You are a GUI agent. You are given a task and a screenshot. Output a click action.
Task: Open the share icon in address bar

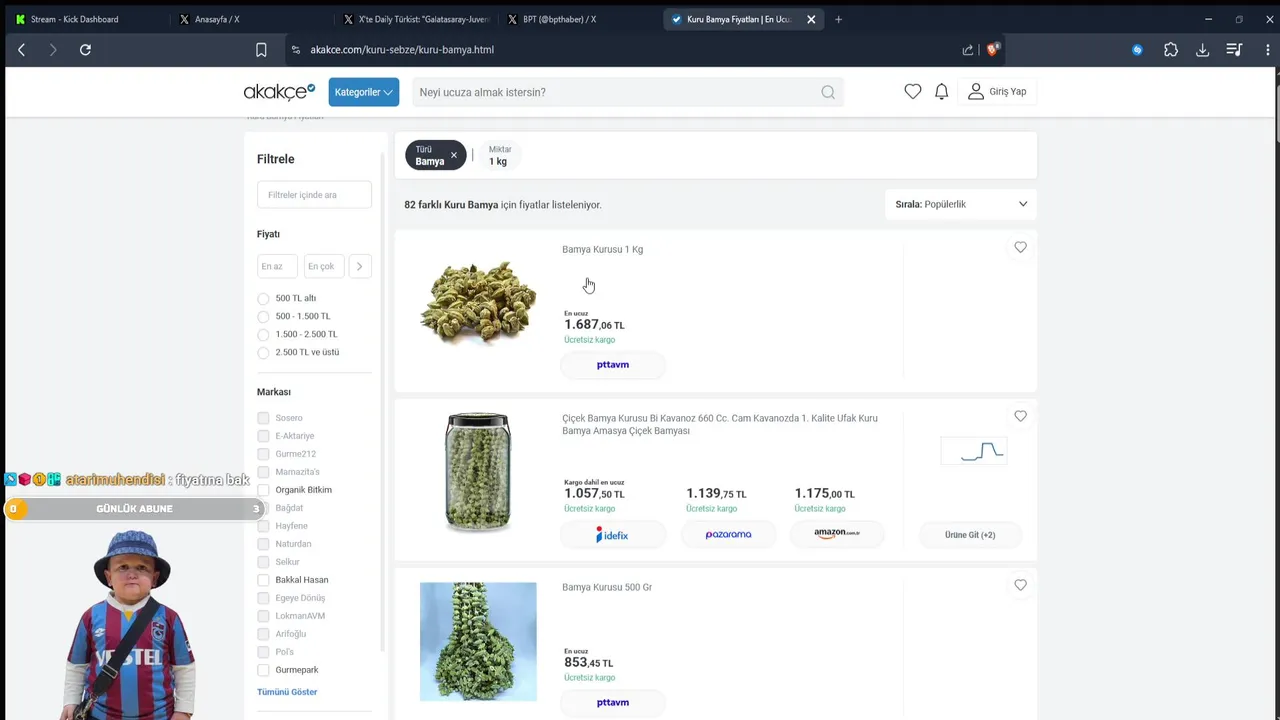click(x=967, y=50)
